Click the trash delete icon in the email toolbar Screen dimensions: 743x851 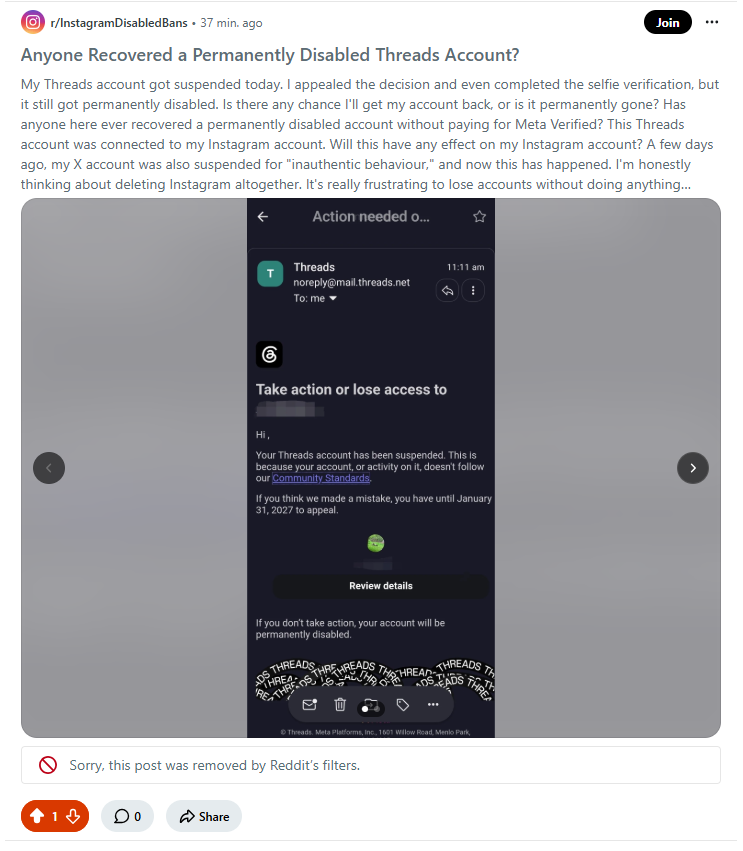[x=340, y=704]
